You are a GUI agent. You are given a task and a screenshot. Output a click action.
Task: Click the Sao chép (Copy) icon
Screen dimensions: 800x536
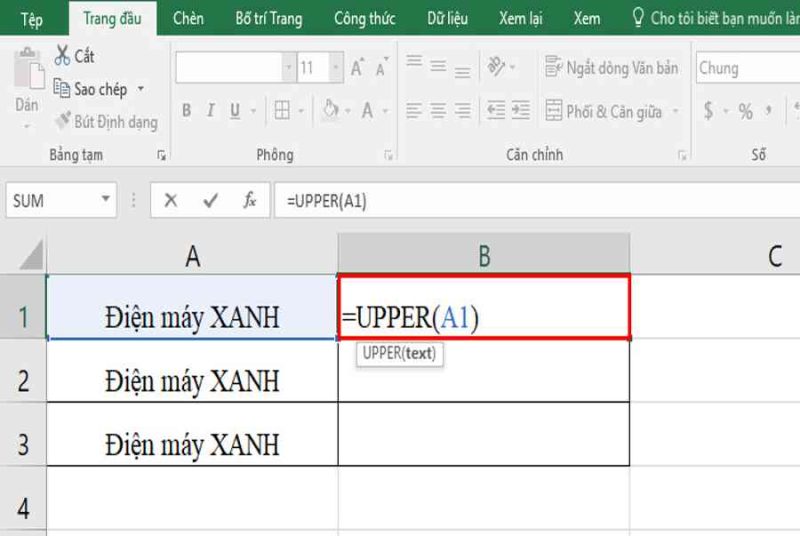coord(62,88)
